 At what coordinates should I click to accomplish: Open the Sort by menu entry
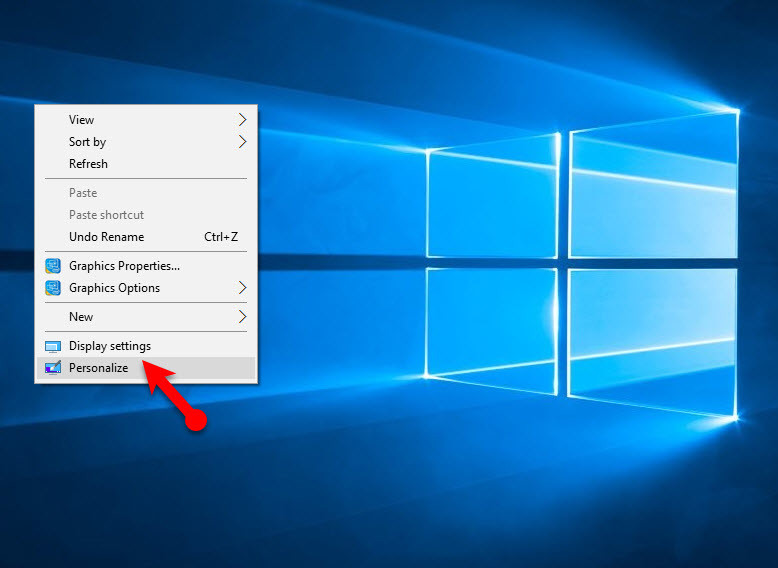click(146, 142)
